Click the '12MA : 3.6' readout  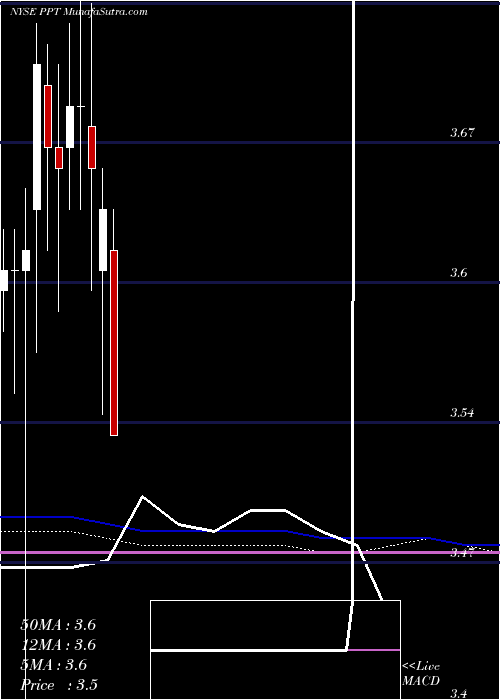coord(58,645)
